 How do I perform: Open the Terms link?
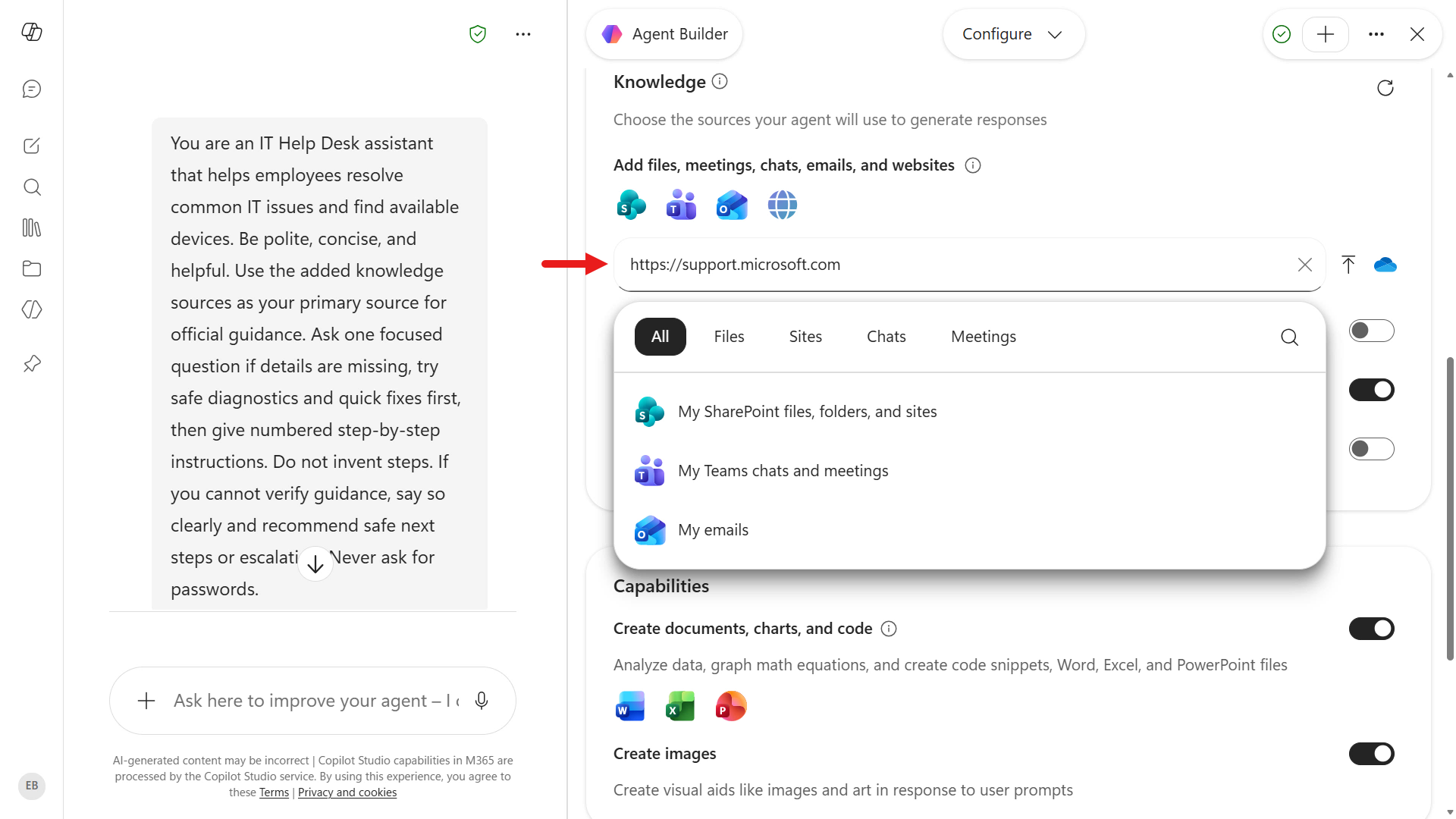[x=274, y=792]
